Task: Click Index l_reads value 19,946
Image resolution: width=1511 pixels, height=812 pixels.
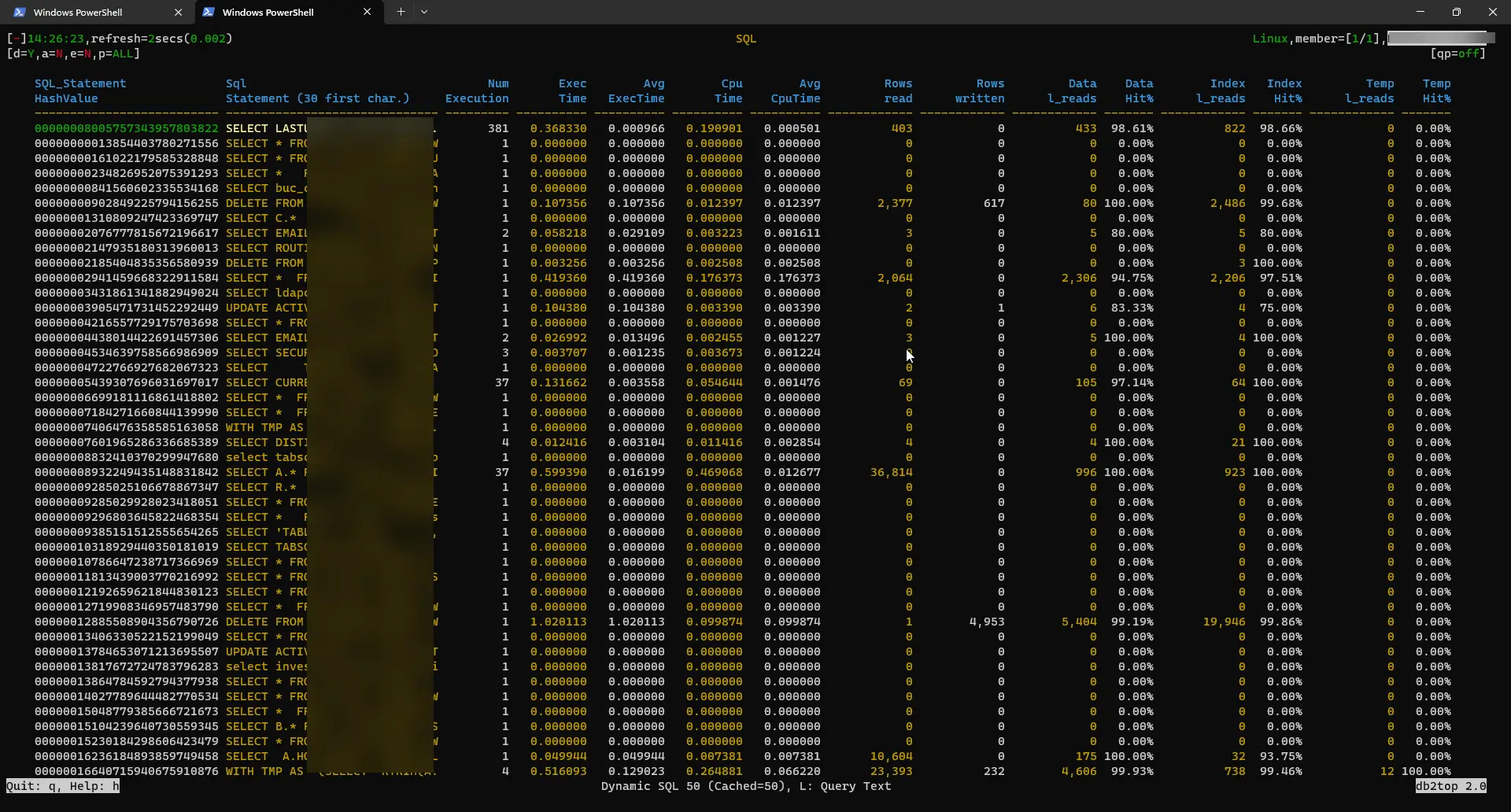Action: point(1224,622)
